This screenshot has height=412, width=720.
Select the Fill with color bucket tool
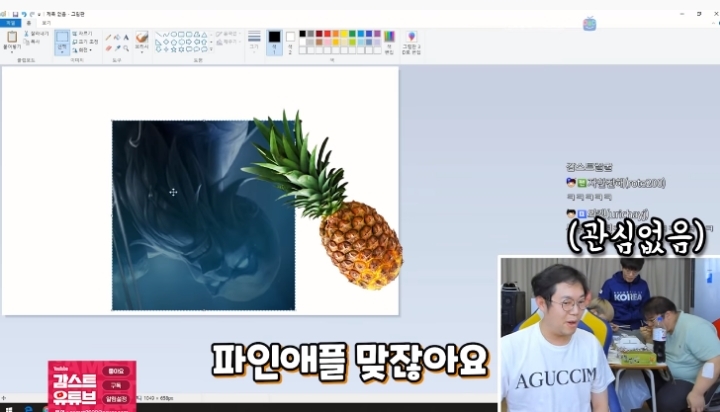117,37
